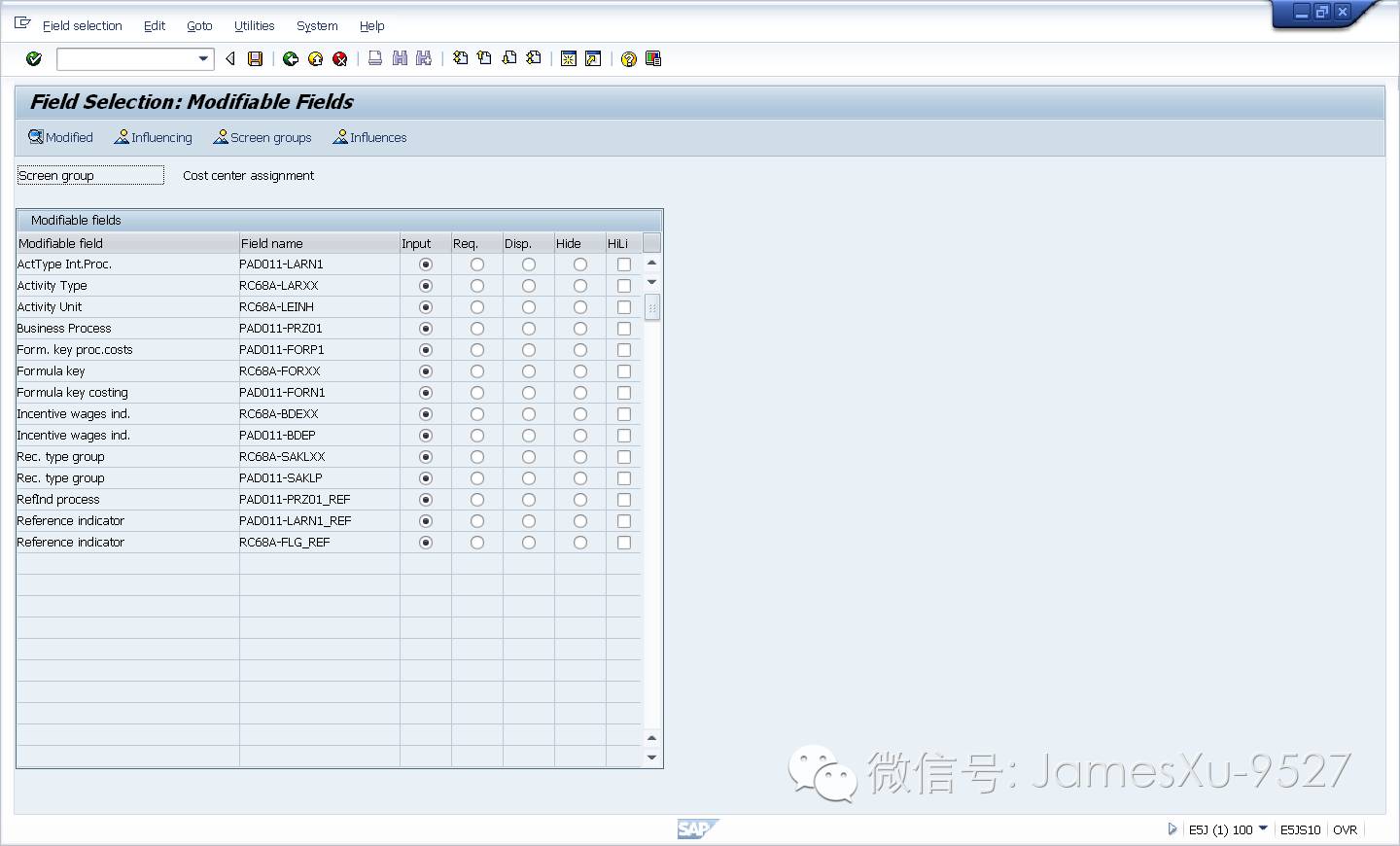Click the SAP logo in status bar
This screenshot has width=1400, height=846.
[x=697, y=829]
